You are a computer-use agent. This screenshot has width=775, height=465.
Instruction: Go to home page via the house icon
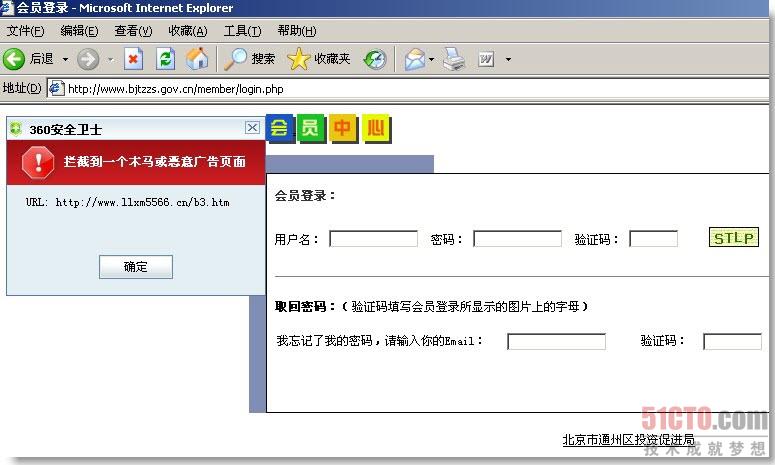click(x=197, y=59)
